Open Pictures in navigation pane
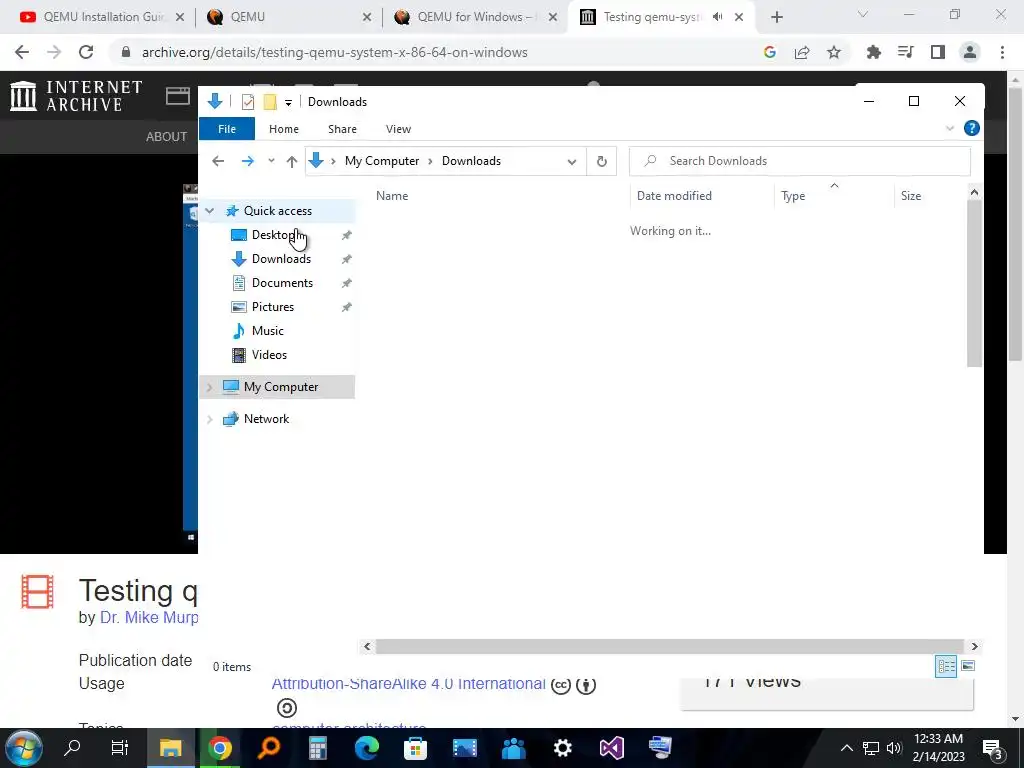This screenshot has height=768, width=1024. [273, 307]
